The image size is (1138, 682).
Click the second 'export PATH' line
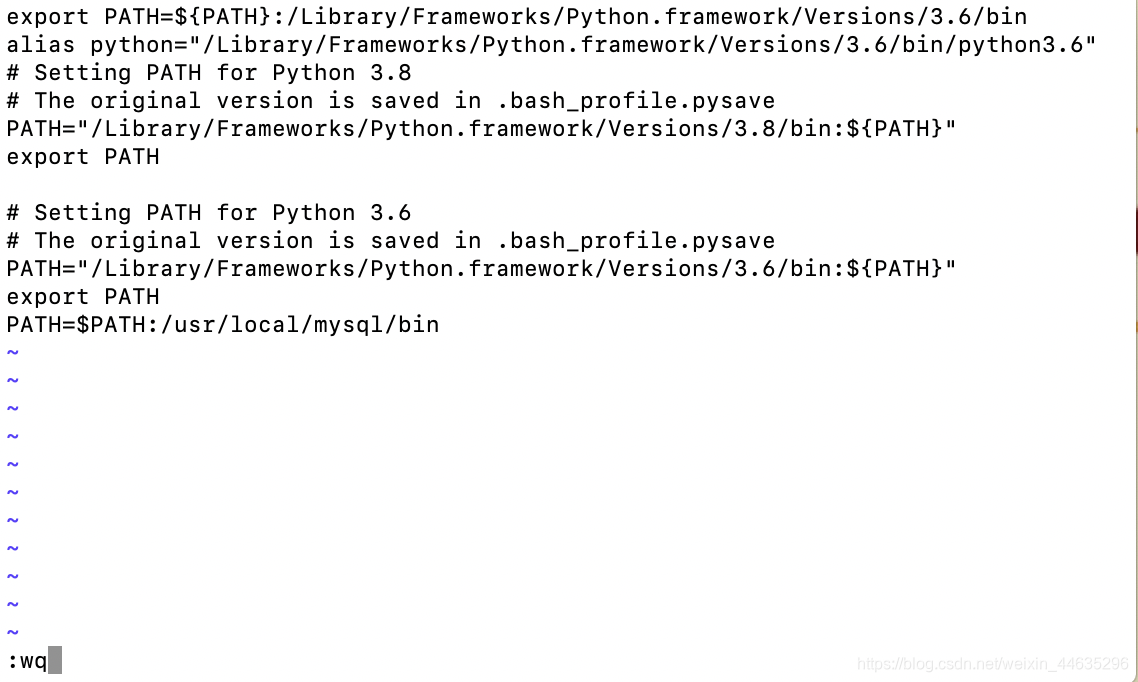tap(83, 297)
